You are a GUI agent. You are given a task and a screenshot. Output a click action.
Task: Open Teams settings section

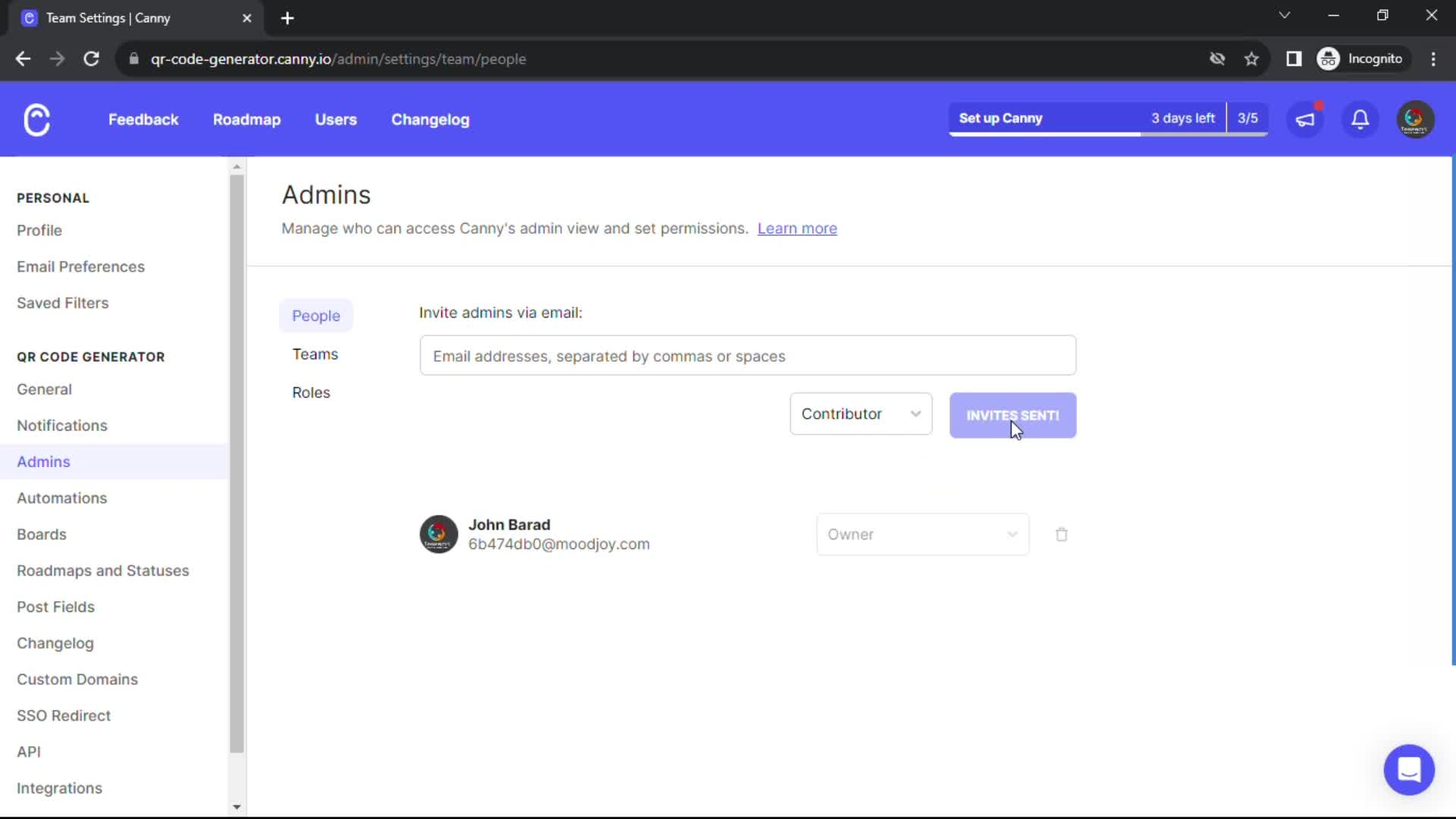[x=316, y=354]
